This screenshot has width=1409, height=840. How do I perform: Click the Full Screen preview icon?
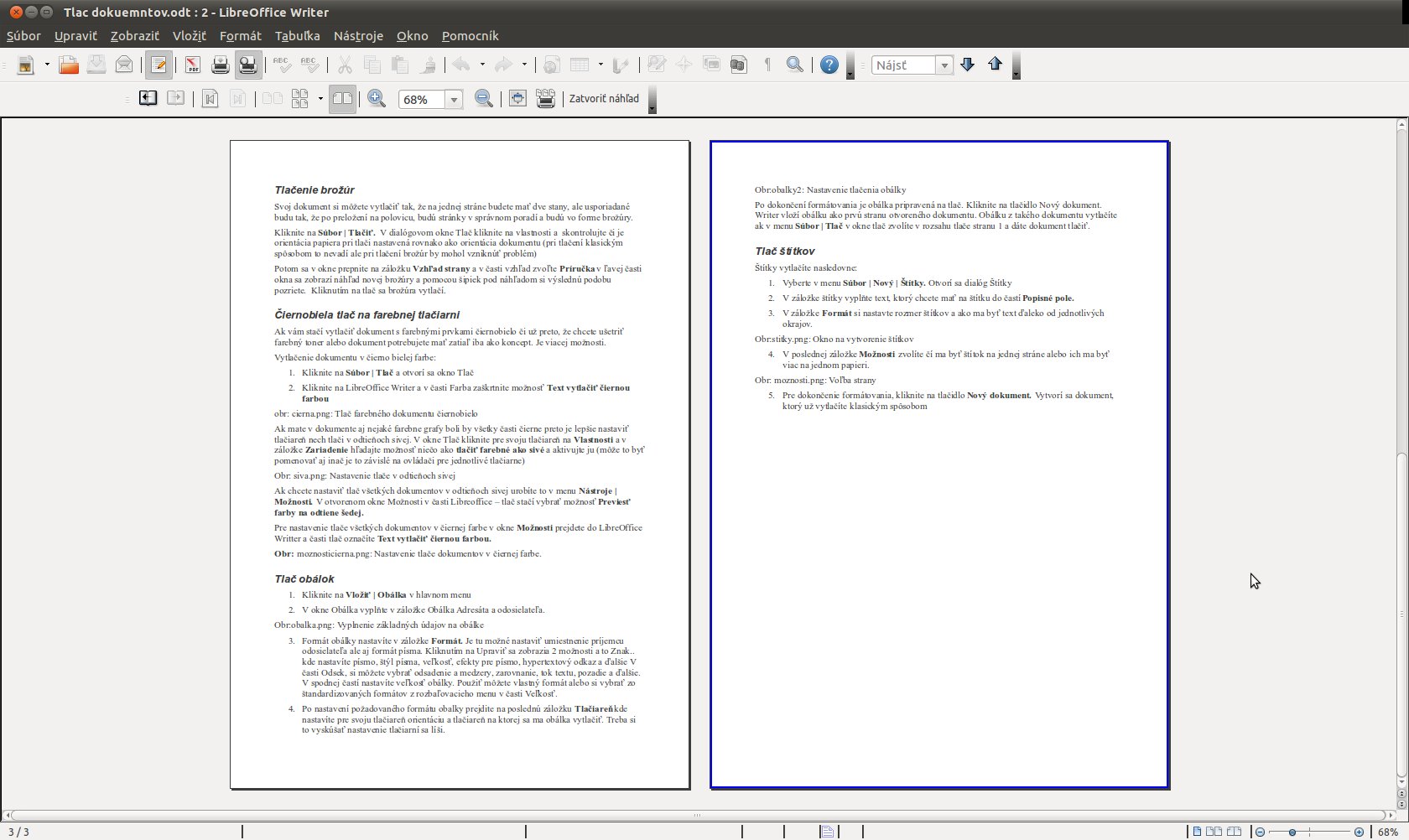click(x=517, y=98)
